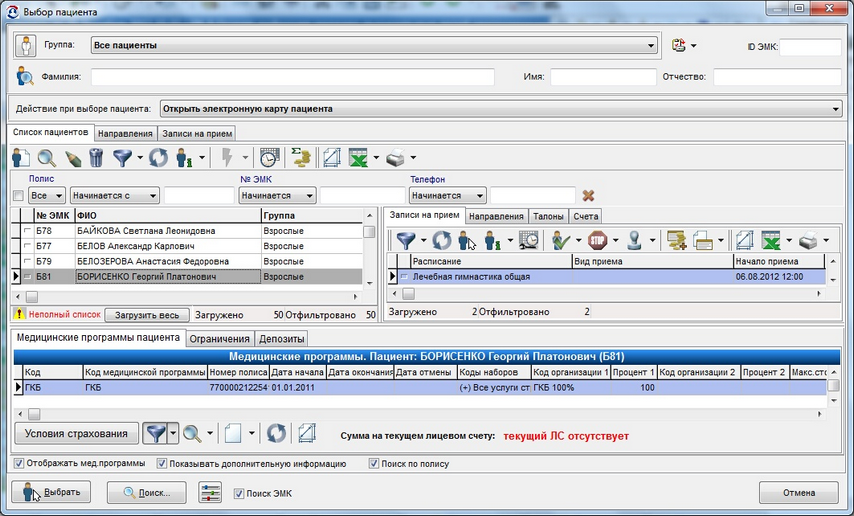Click the calendar clock schedule icon in patient list toolbar
The height and width of the screenshot is (516, 854).
[269, 158]
